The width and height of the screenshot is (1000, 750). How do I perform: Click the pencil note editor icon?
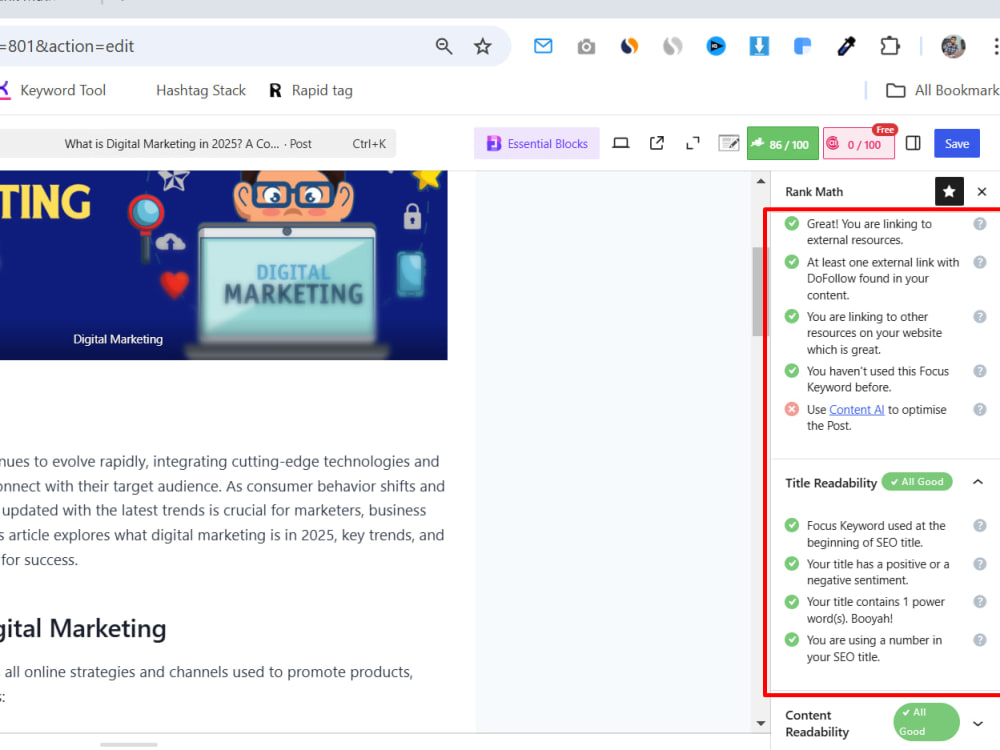(728, 143)
